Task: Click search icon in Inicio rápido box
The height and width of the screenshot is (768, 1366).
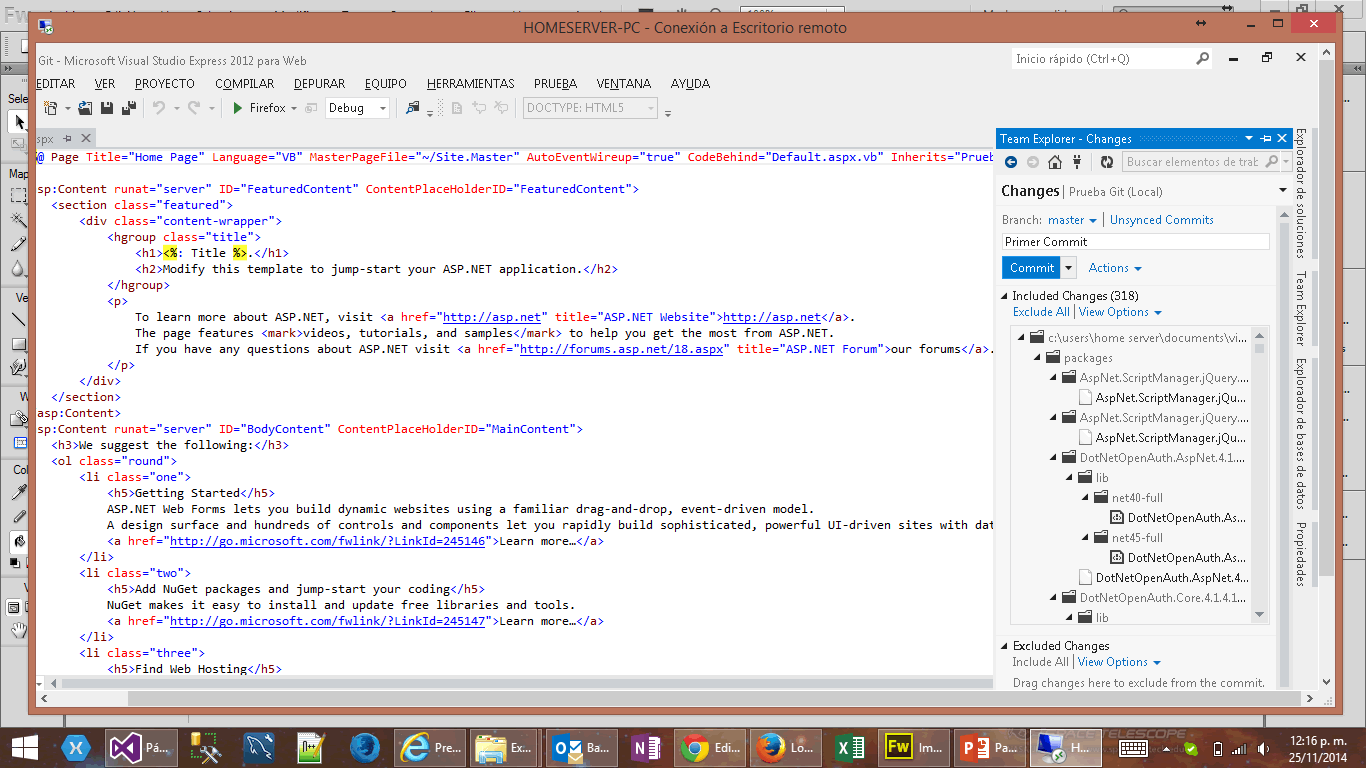Action: tap(1203, 59)
